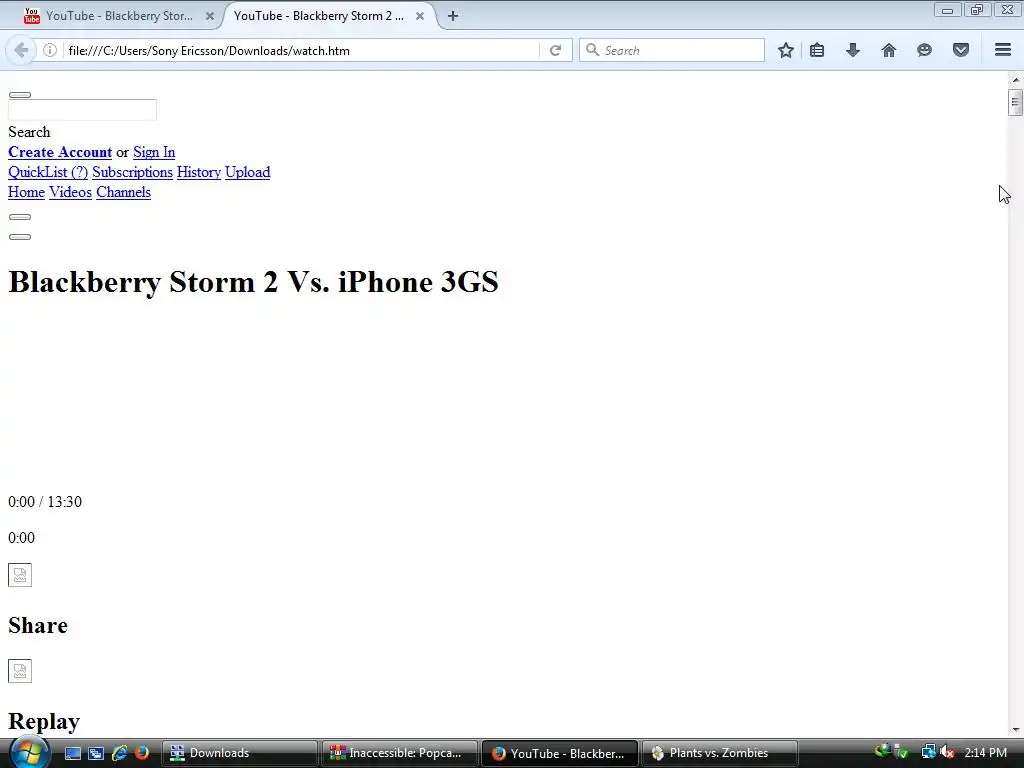Screen dimensions: 1024x768
Task: Click the browser back arrow button
Action: tap(21, 50)
